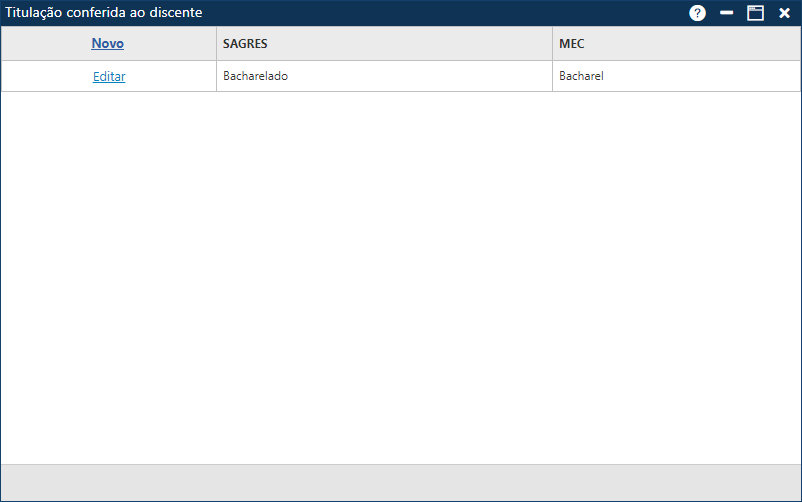Click blank space right of Bacharelado text
802x502 pixels.
[x=420, y=76]
